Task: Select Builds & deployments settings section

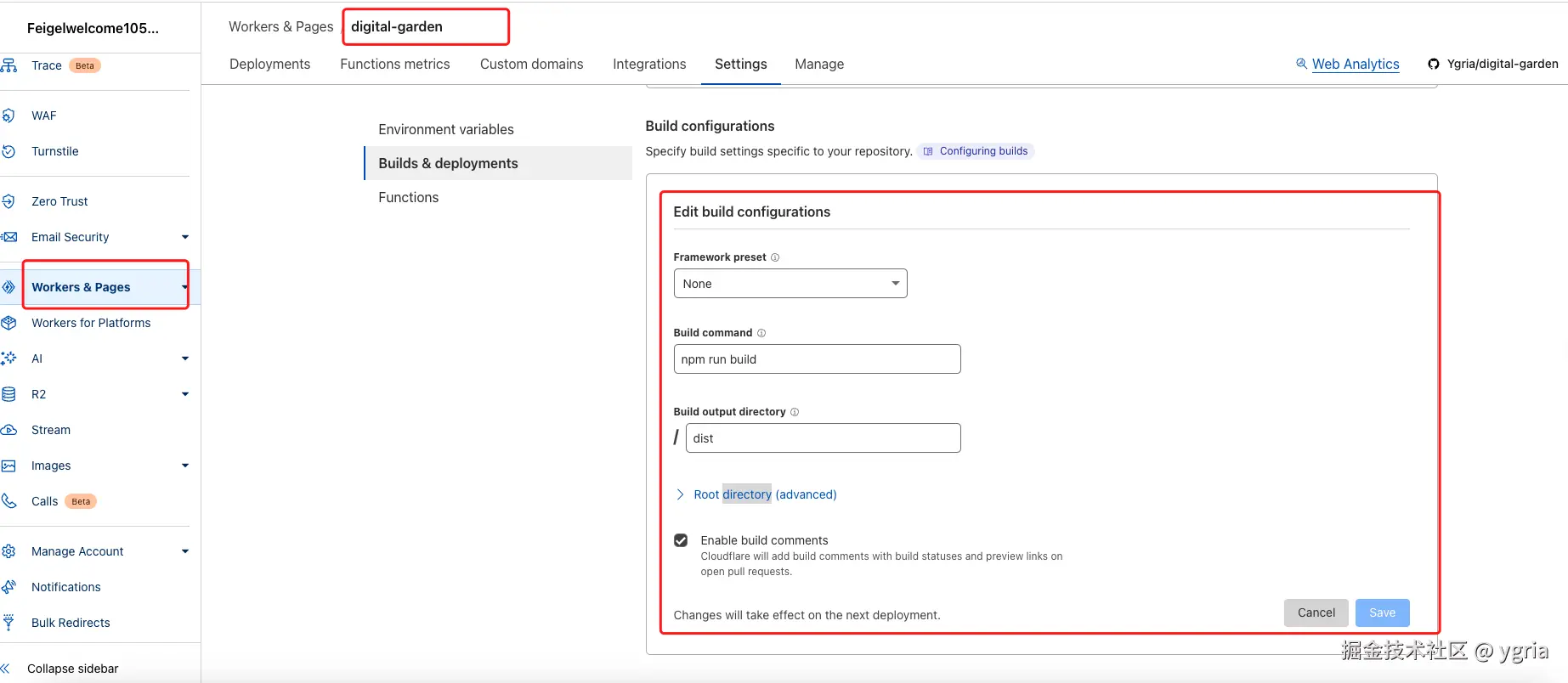Action: tap(498, 163)
